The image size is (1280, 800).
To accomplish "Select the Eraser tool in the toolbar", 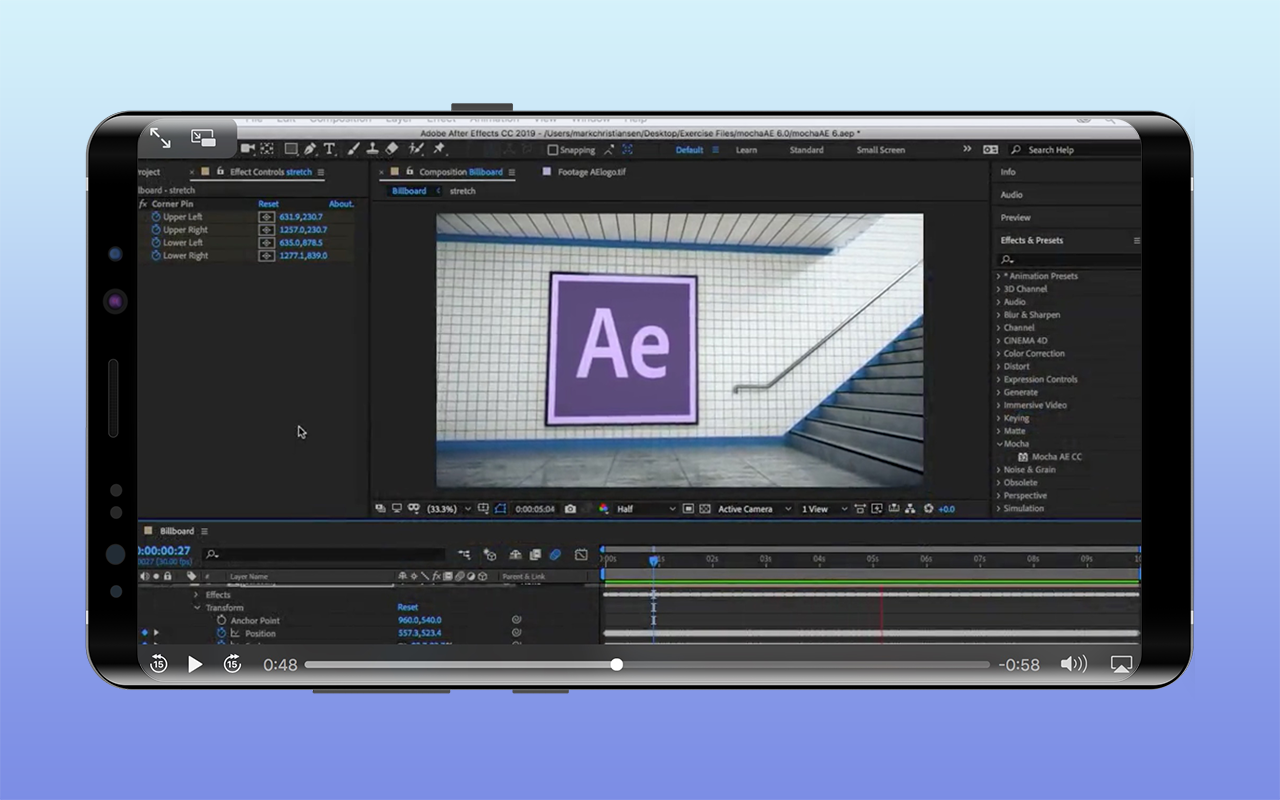I will [393, 149].
